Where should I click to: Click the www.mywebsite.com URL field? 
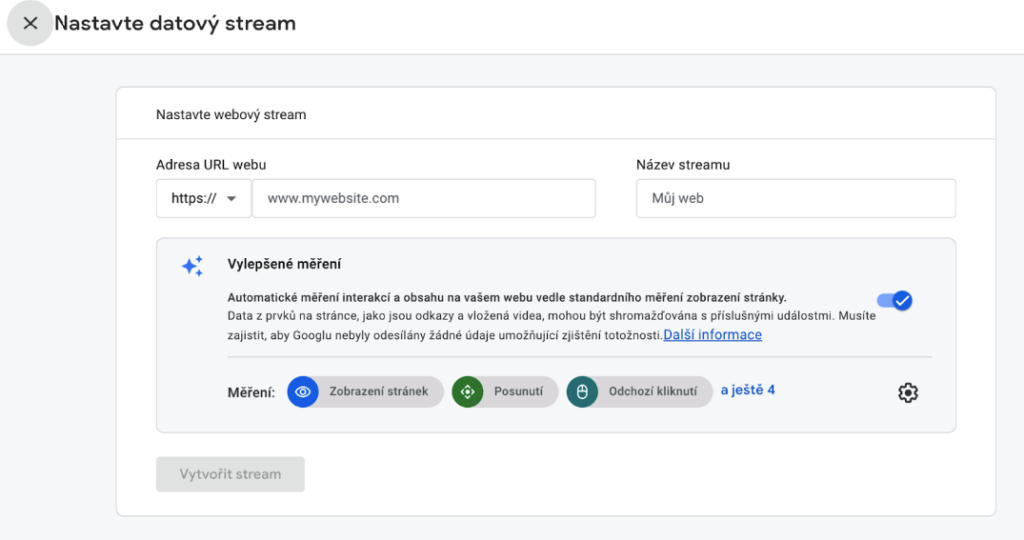point(423,198)
